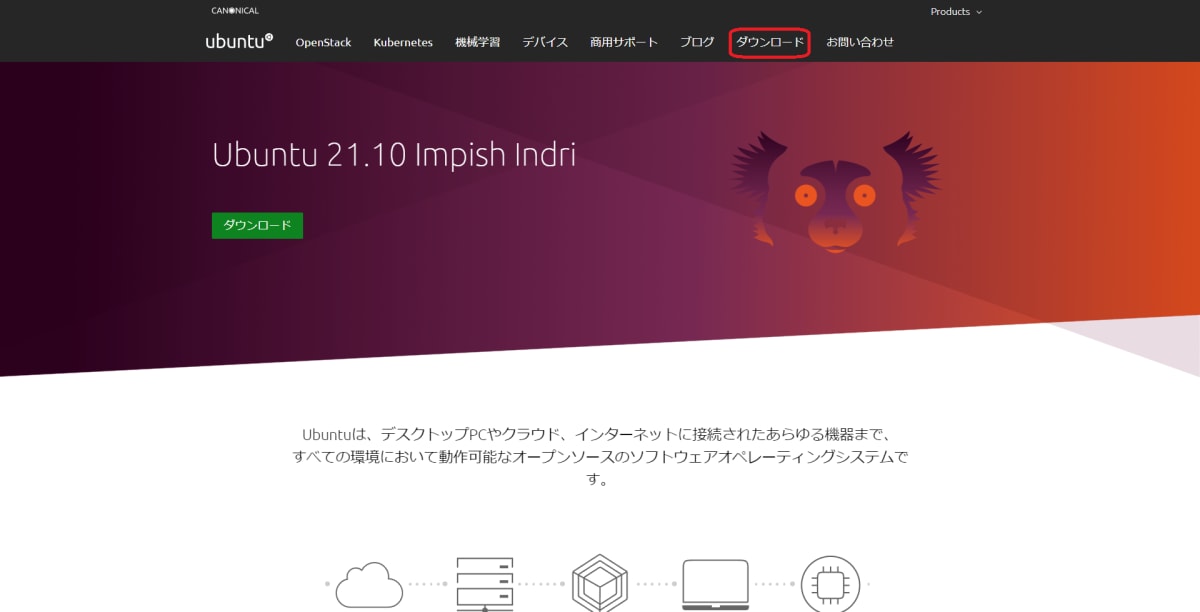The image size is (1200, 612).
Task: Open ダウンロード in the top navigation
Action: point(770,42)
